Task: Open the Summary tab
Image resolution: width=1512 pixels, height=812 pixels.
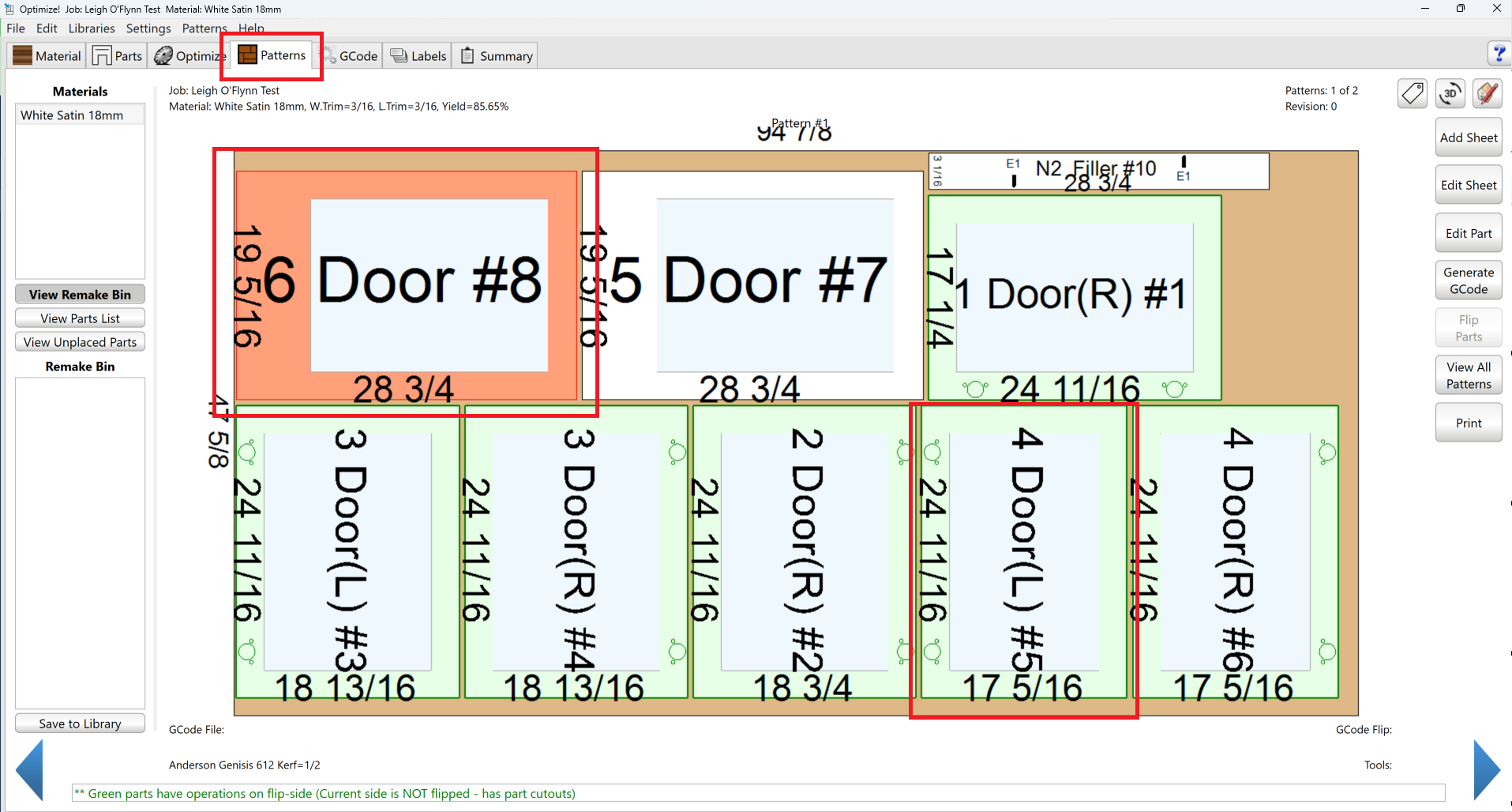Action: (497, 56)
